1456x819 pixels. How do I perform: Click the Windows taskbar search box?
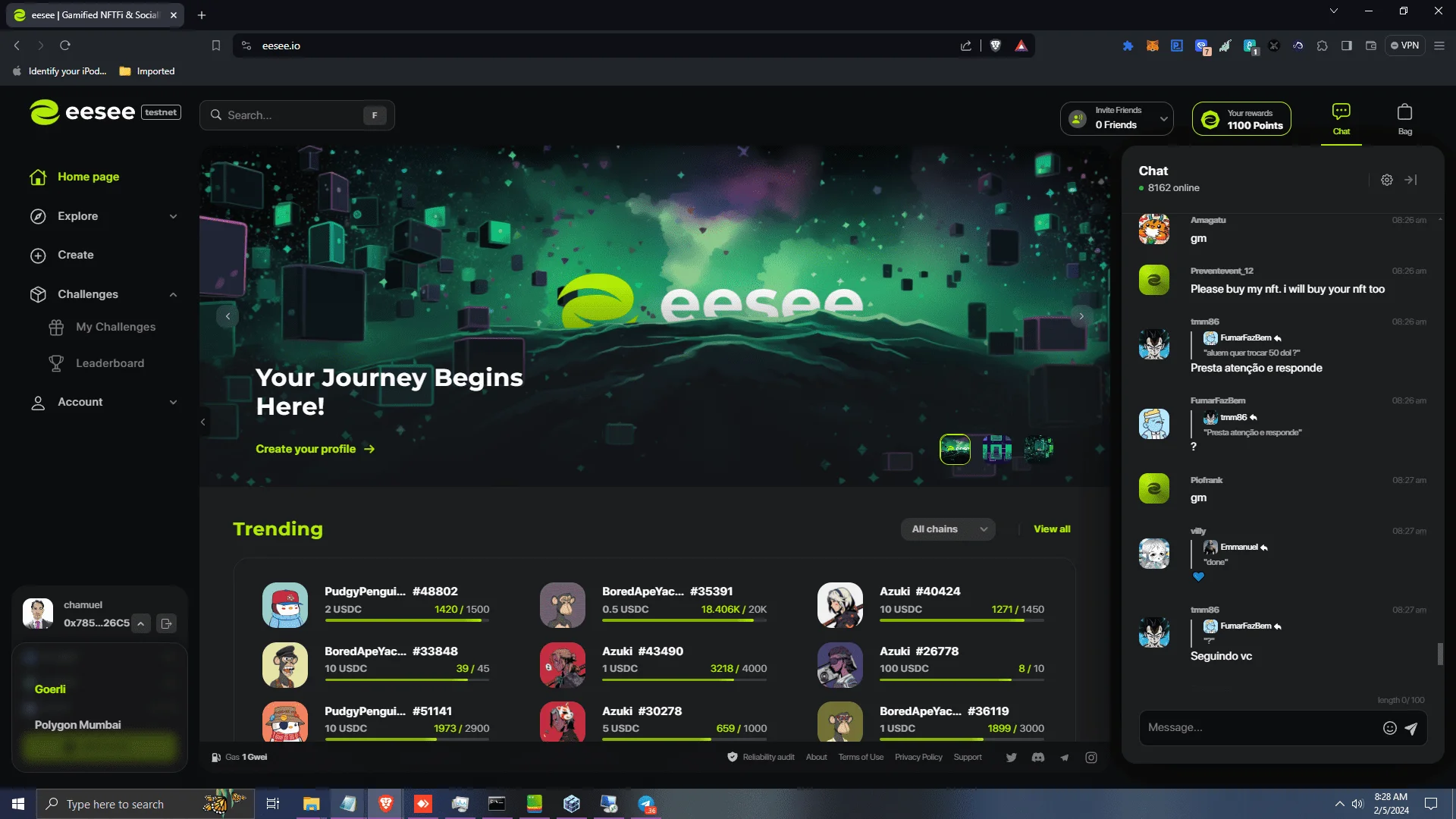pos(144,804)
